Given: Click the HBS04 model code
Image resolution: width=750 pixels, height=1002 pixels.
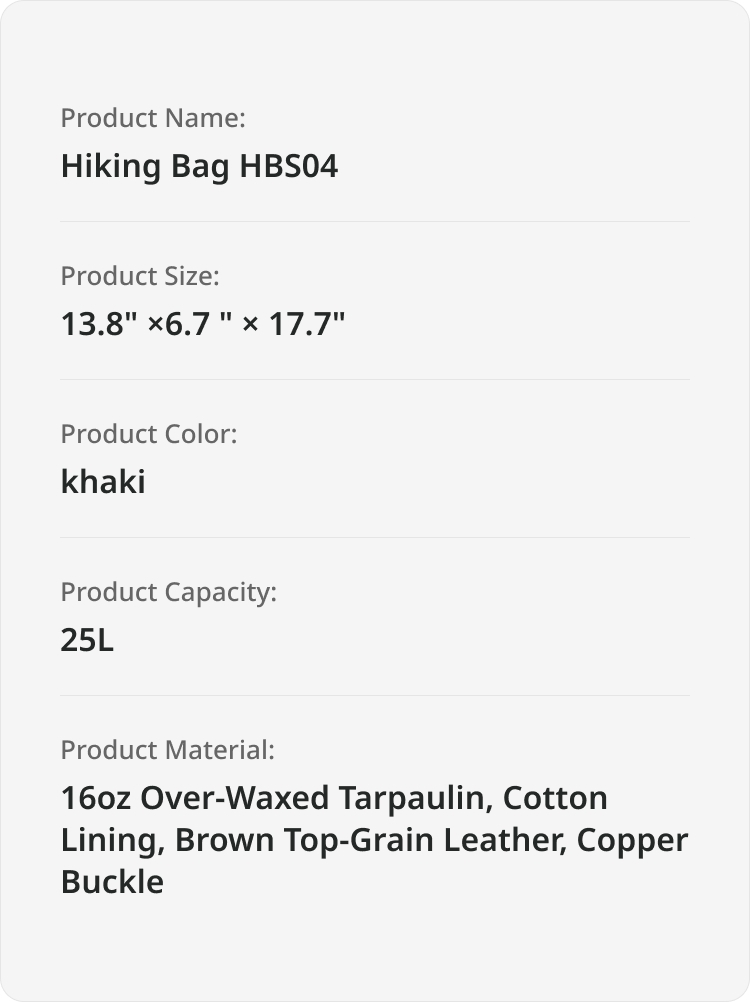Looking at the screenshot, I should [288, 166].
